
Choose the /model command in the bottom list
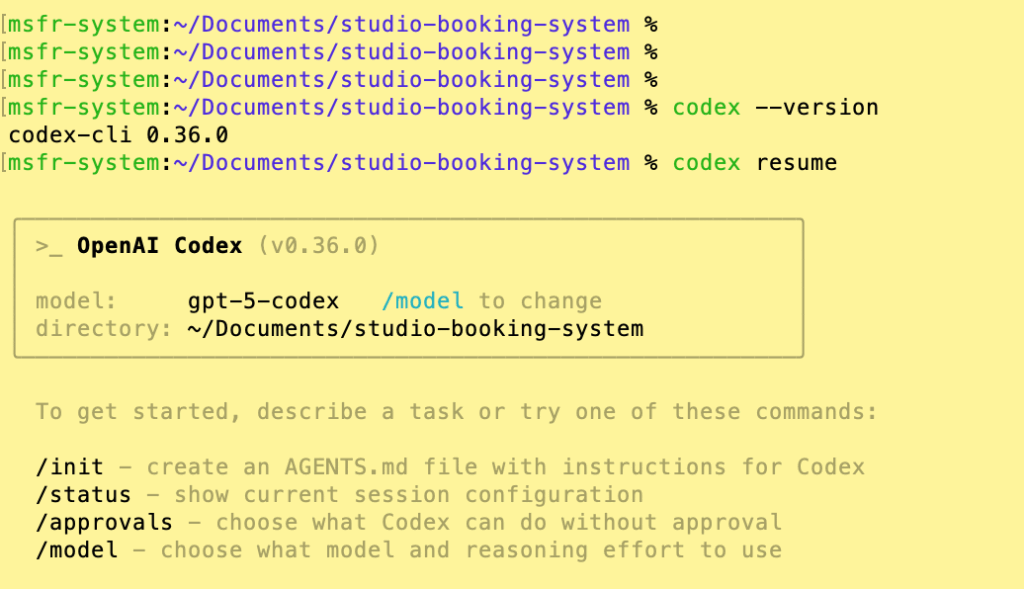coord(76,550)
